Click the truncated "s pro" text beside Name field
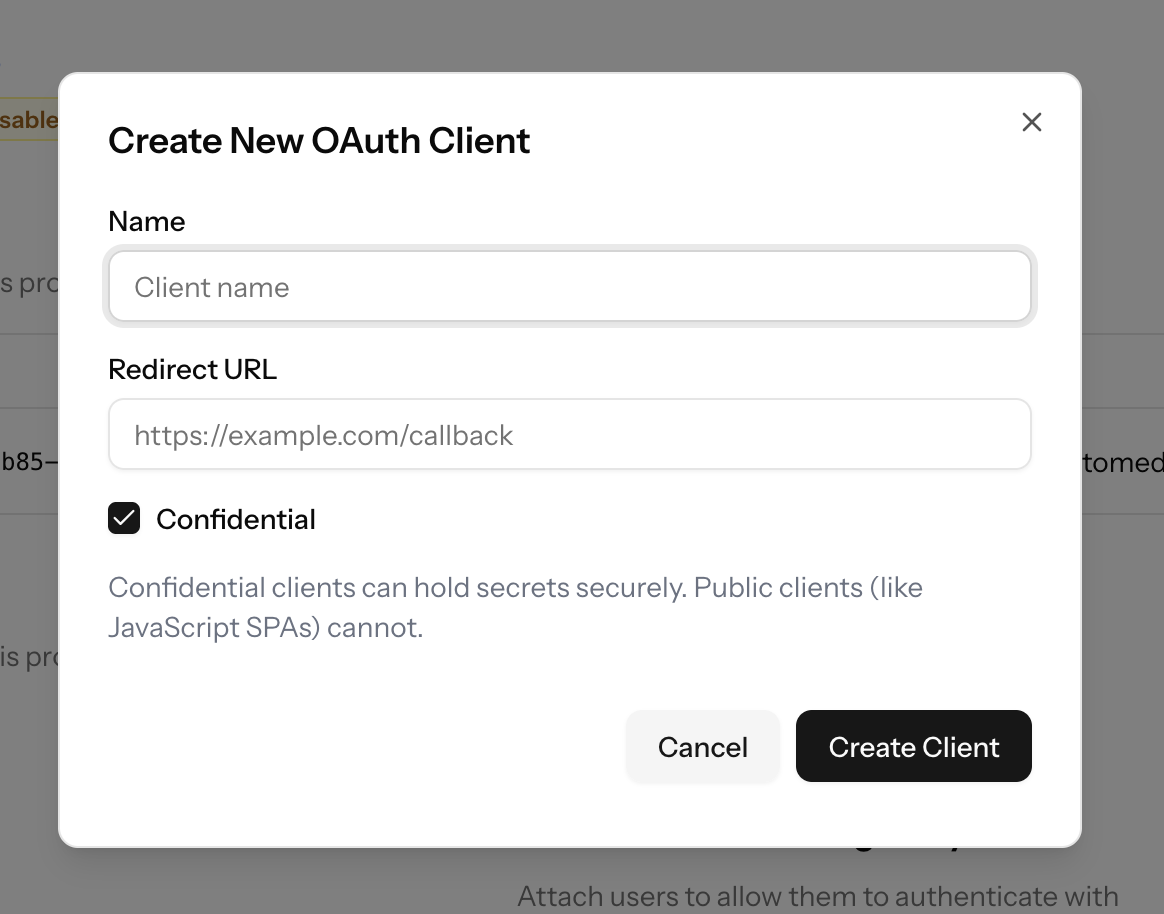The height and width of the screenshot is (914, 1164). coord(28,283)
